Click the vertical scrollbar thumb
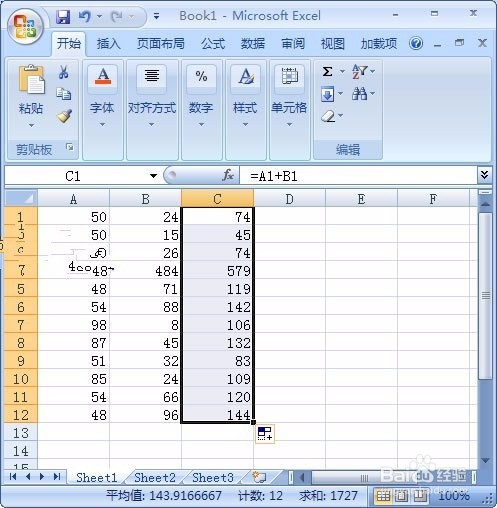 [485, 295]
